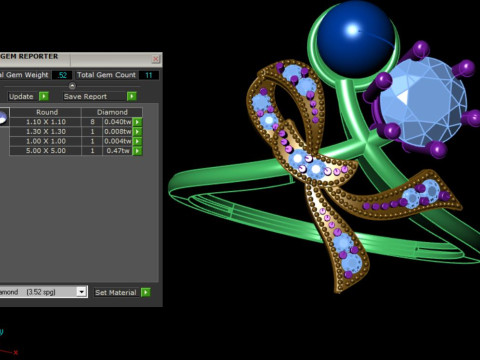480x360 pixels.
Task: Open the diamond material dropdown
Action: coord(81,292)
